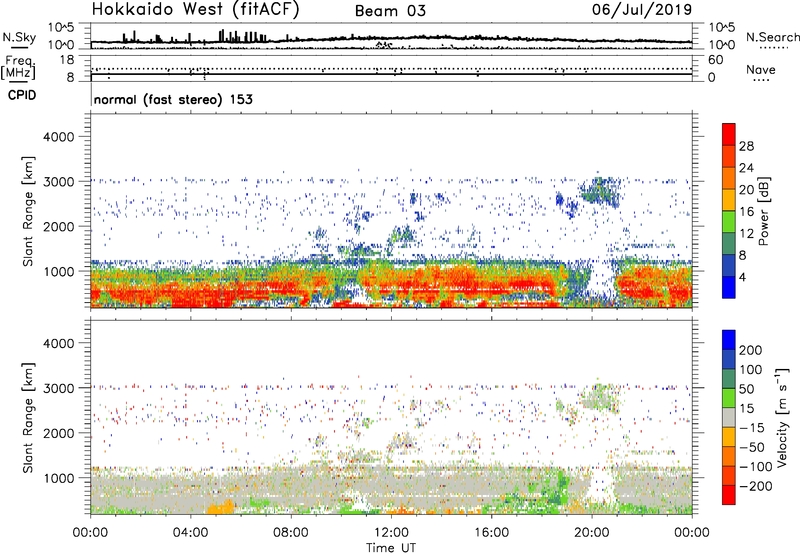The image size is (800, 554).
Task: Select the '200' label on the velocity colorbar
Action: tap(751, 350)
